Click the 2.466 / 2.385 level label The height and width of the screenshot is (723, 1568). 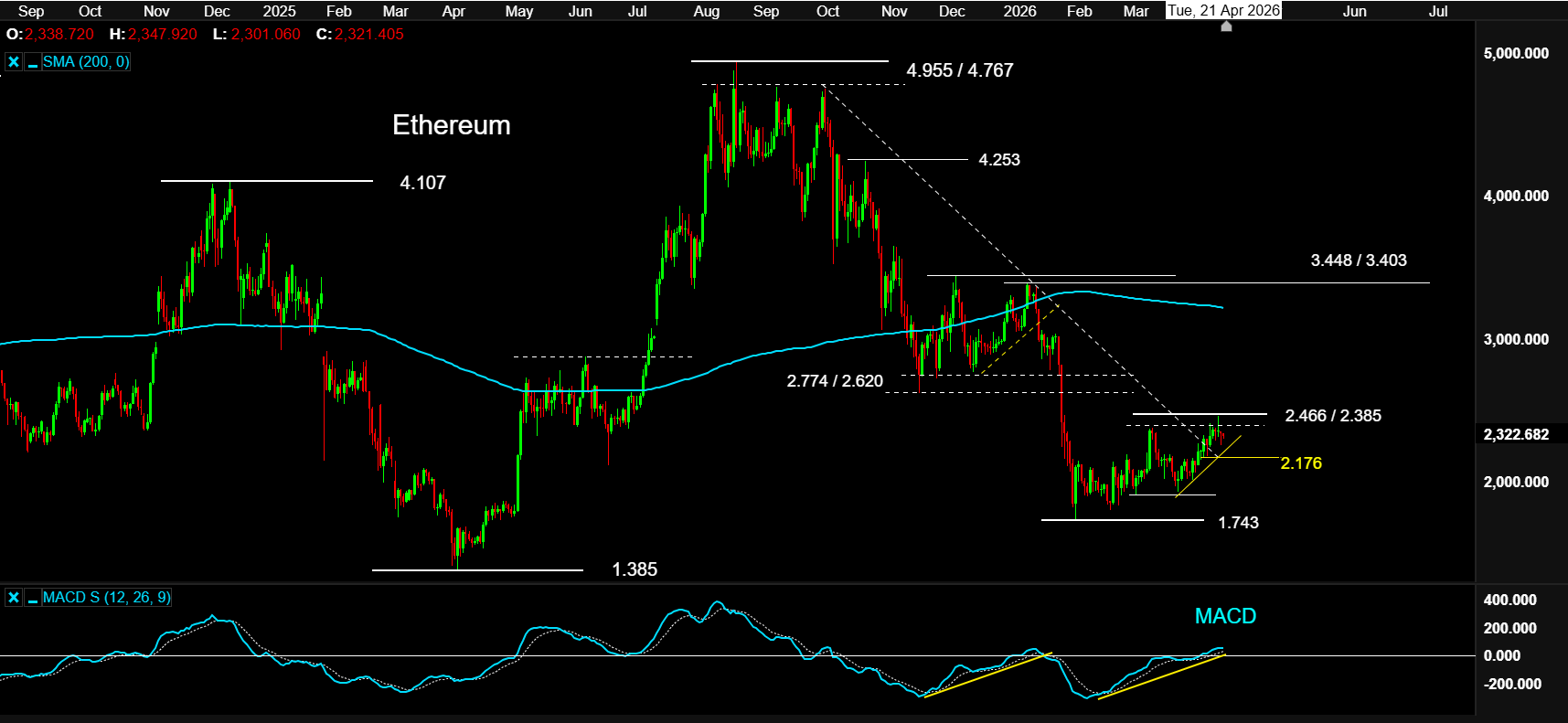[x=1333, y=416]
